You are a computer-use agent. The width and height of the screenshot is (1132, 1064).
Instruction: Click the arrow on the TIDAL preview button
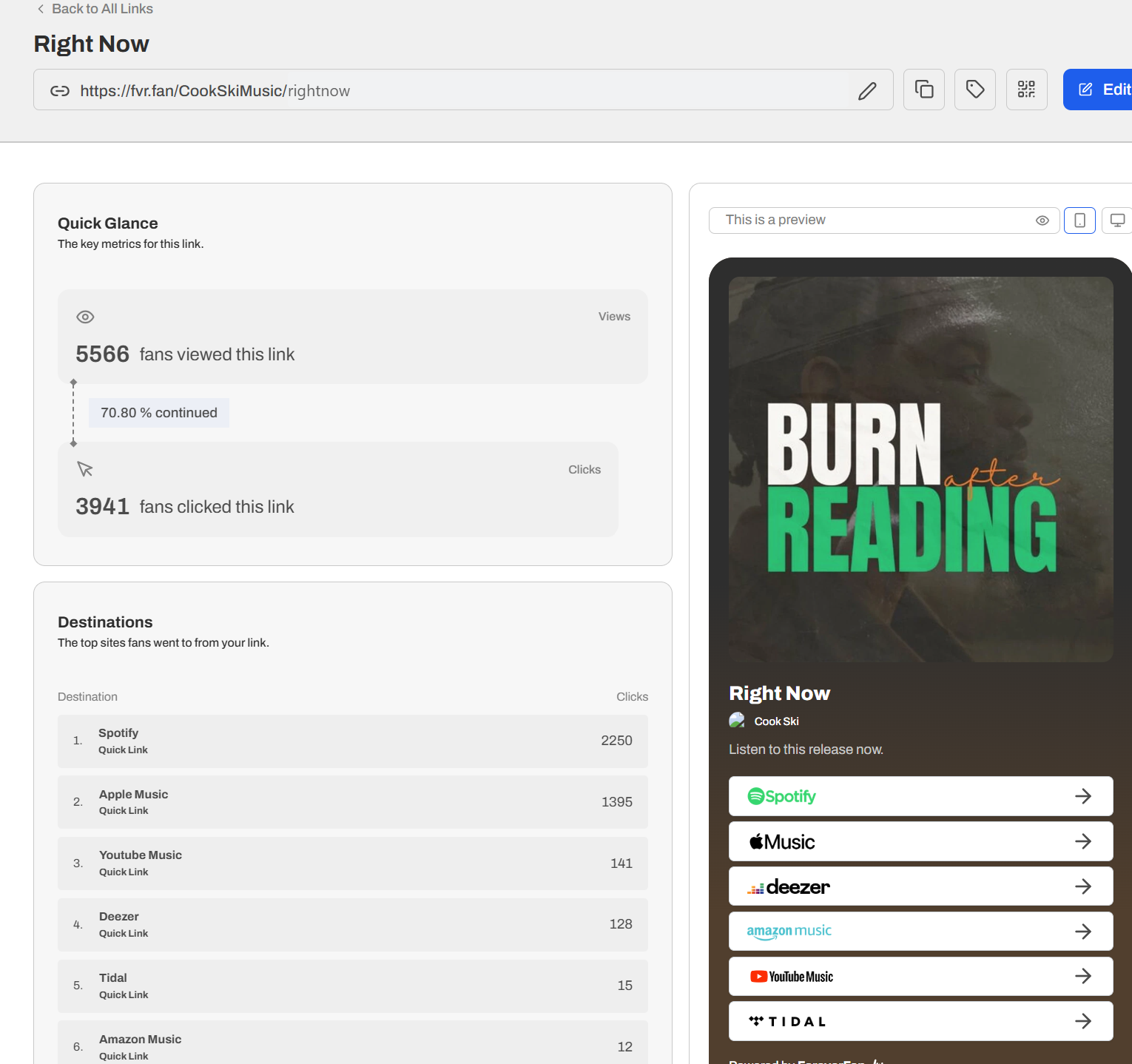click(x=1083, y=1021)
